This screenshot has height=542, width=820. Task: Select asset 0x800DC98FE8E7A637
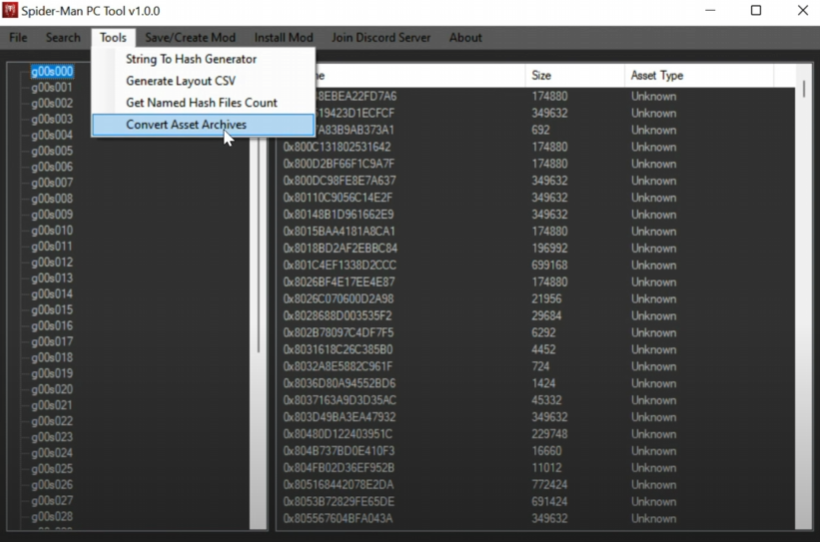click(x=339, y=180)
